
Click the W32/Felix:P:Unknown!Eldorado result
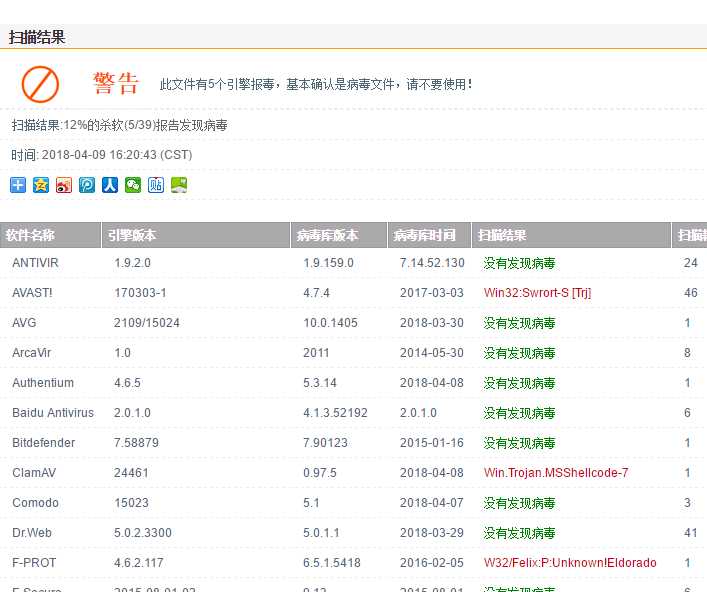[x=570, y=563]
